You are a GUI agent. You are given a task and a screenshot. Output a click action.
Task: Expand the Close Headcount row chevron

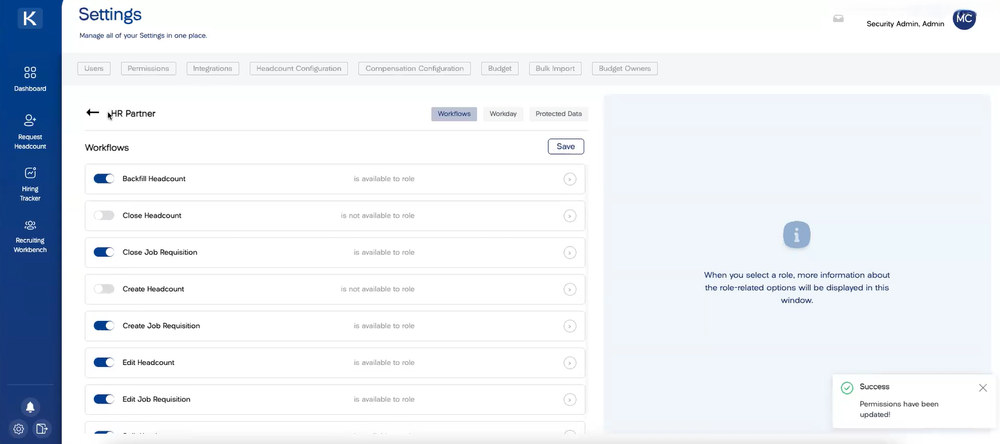click(570, 216)
